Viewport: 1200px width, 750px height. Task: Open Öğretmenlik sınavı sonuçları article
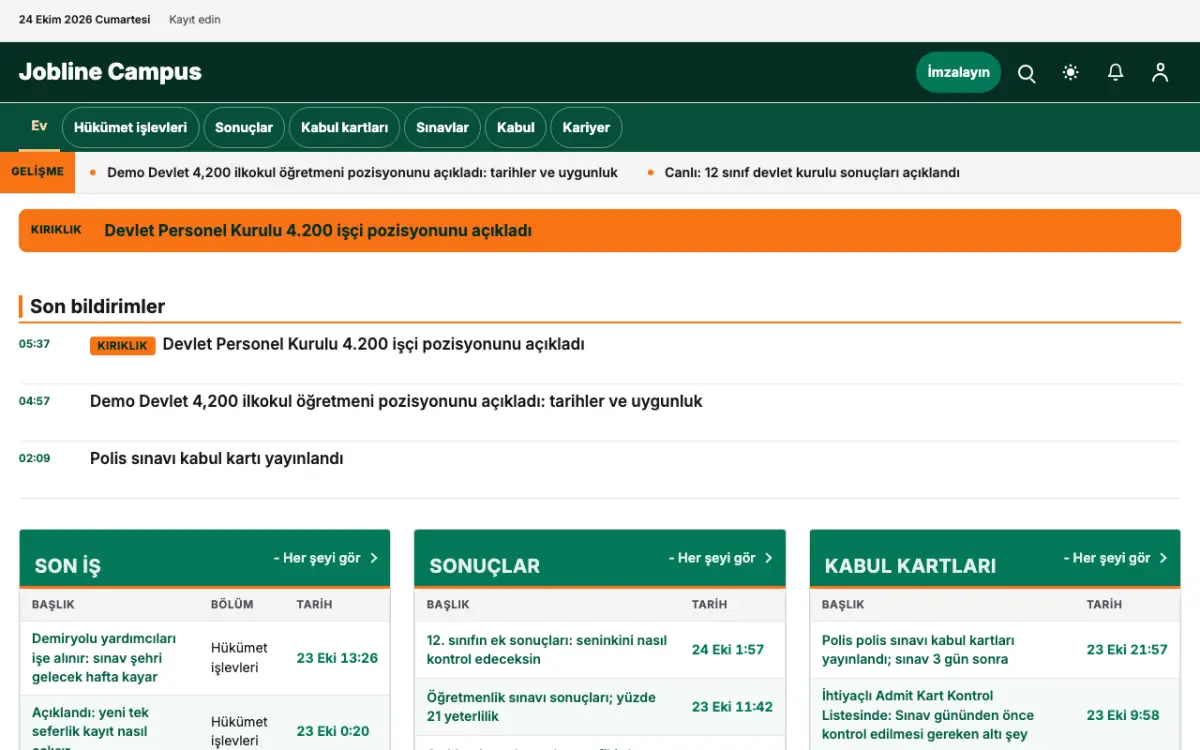click(541, 706)
